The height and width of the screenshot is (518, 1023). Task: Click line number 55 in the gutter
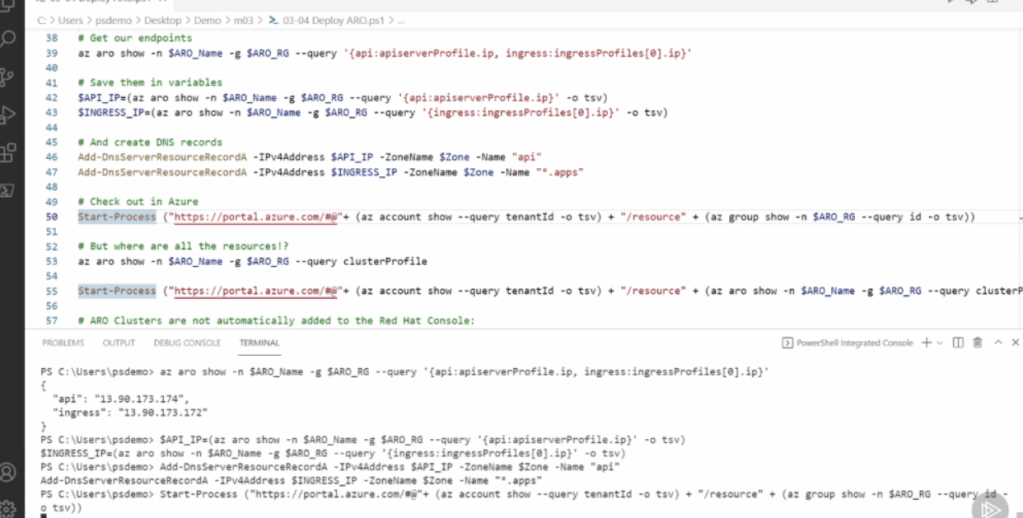coord(52,291)
